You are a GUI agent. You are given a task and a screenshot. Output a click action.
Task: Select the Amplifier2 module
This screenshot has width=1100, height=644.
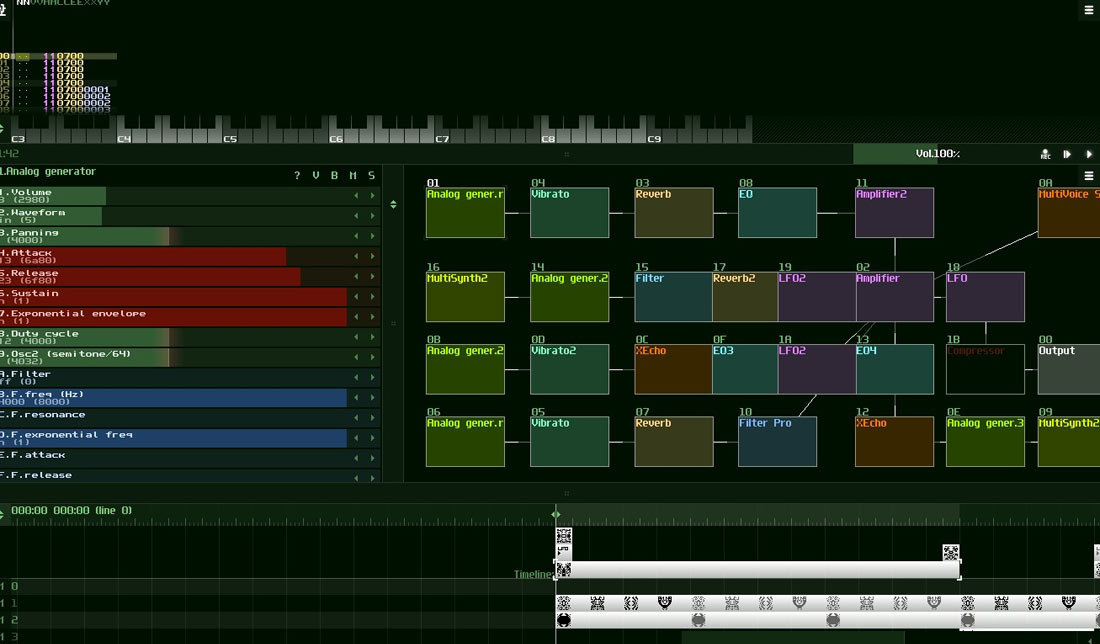coord(894,212)
